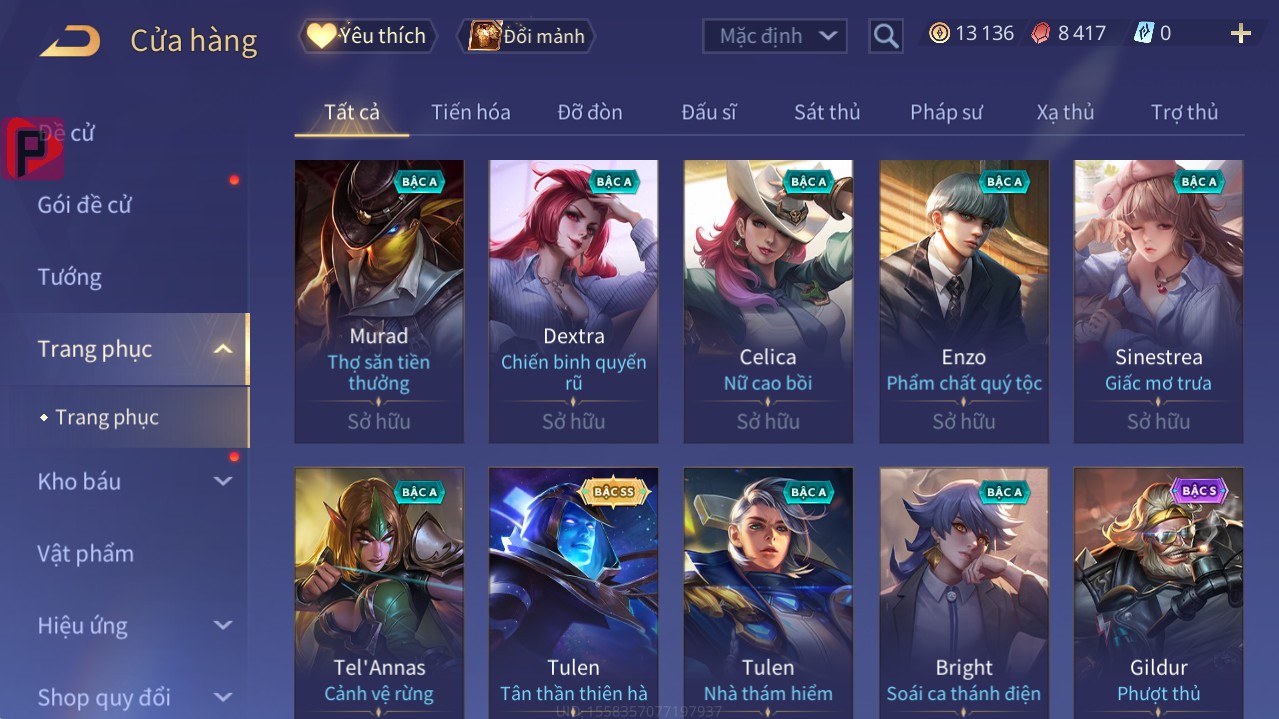1279x719 pixels.
Task: Open Đổi mảnh shard exchange button
Action: (x=526, y=36)
